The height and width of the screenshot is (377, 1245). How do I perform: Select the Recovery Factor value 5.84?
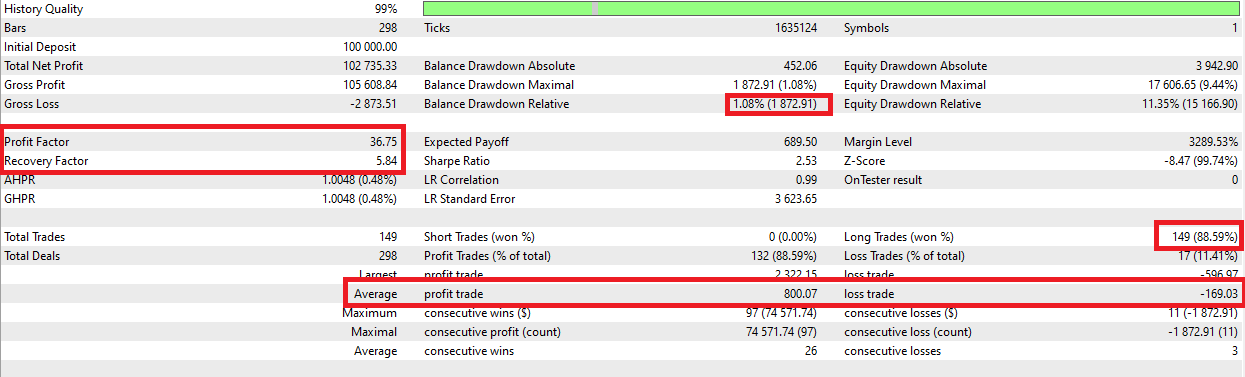point(386,161)
